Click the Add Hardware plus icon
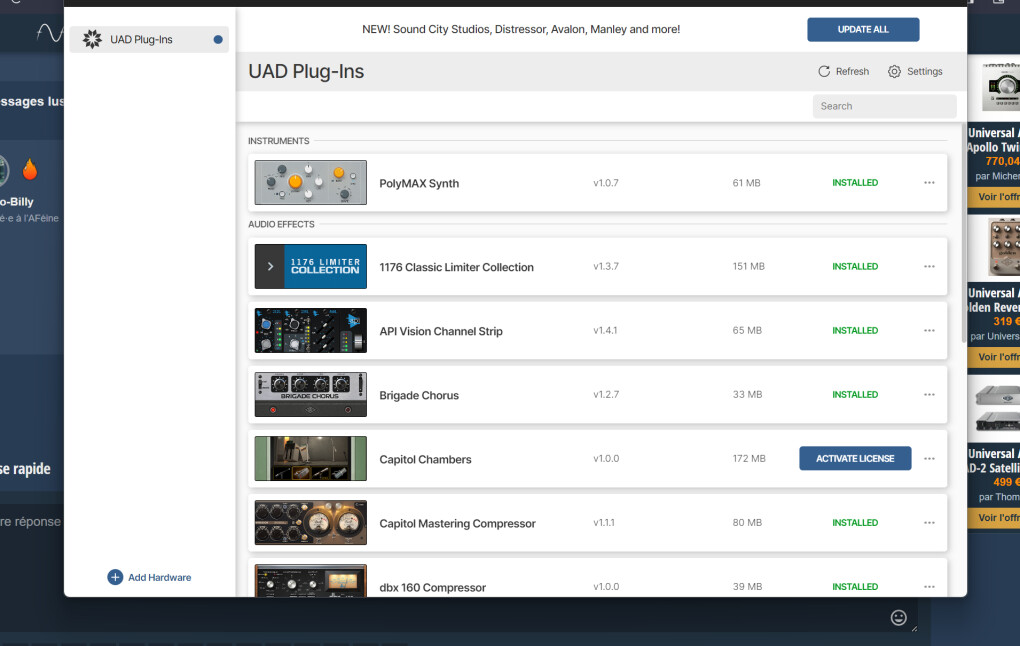 pyautogui.click(x=115, y=577)
